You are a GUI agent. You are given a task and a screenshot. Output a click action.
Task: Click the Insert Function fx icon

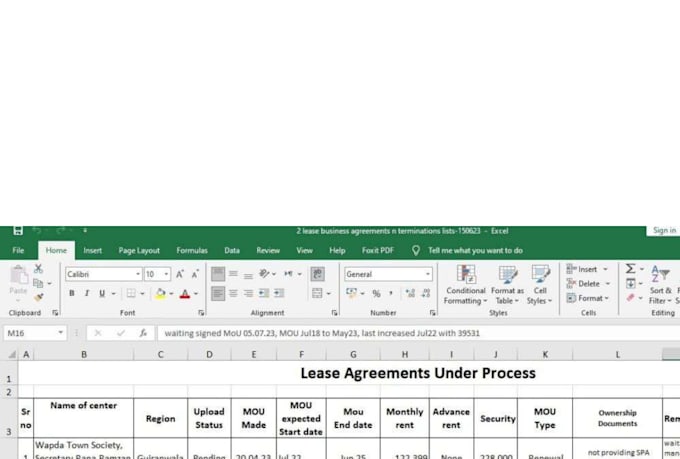[x=143, y=333]
